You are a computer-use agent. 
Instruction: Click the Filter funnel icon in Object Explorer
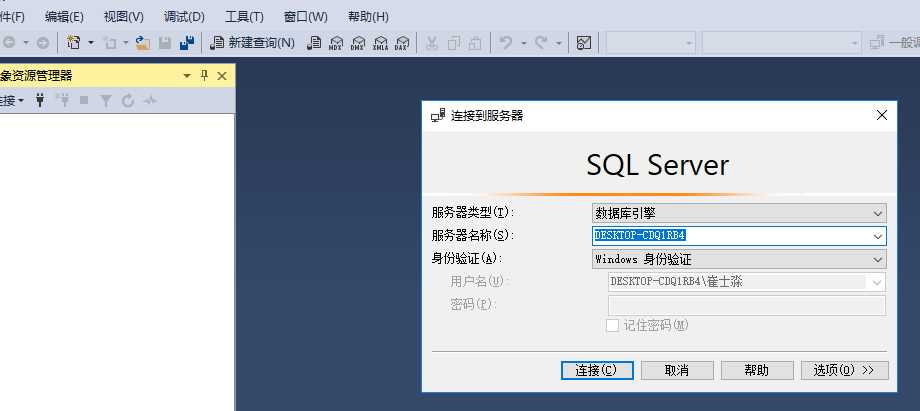pyautogui.click(x=106, y=101)
